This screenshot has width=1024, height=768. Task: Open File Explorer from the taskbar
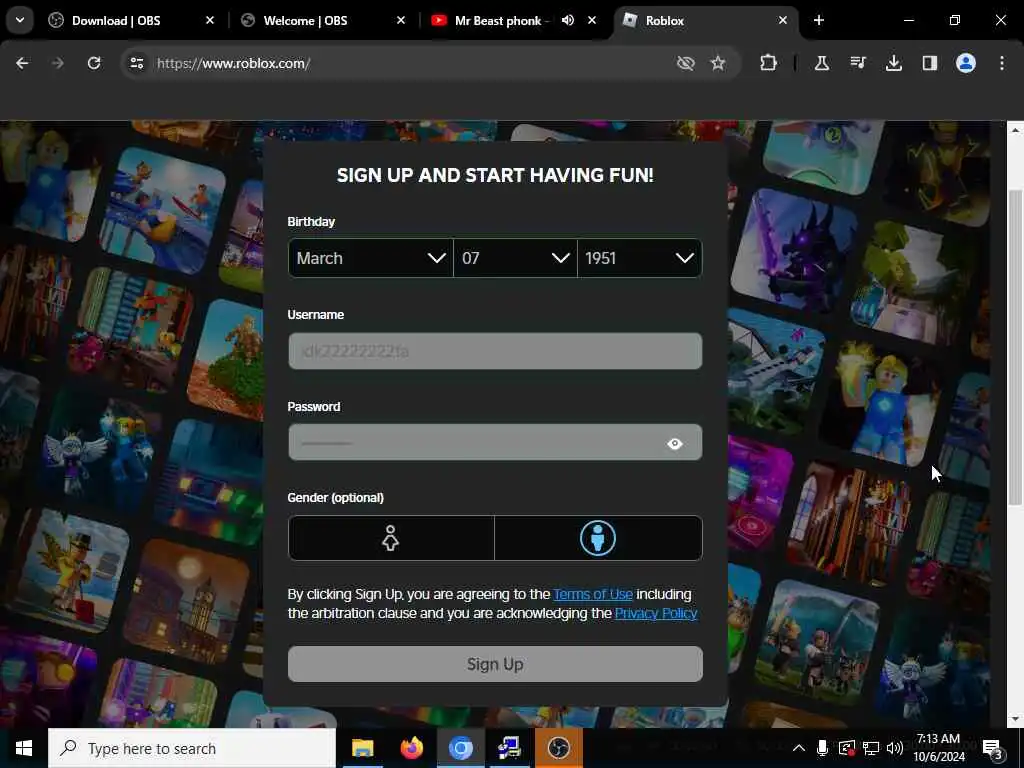[x=362, y=748]
